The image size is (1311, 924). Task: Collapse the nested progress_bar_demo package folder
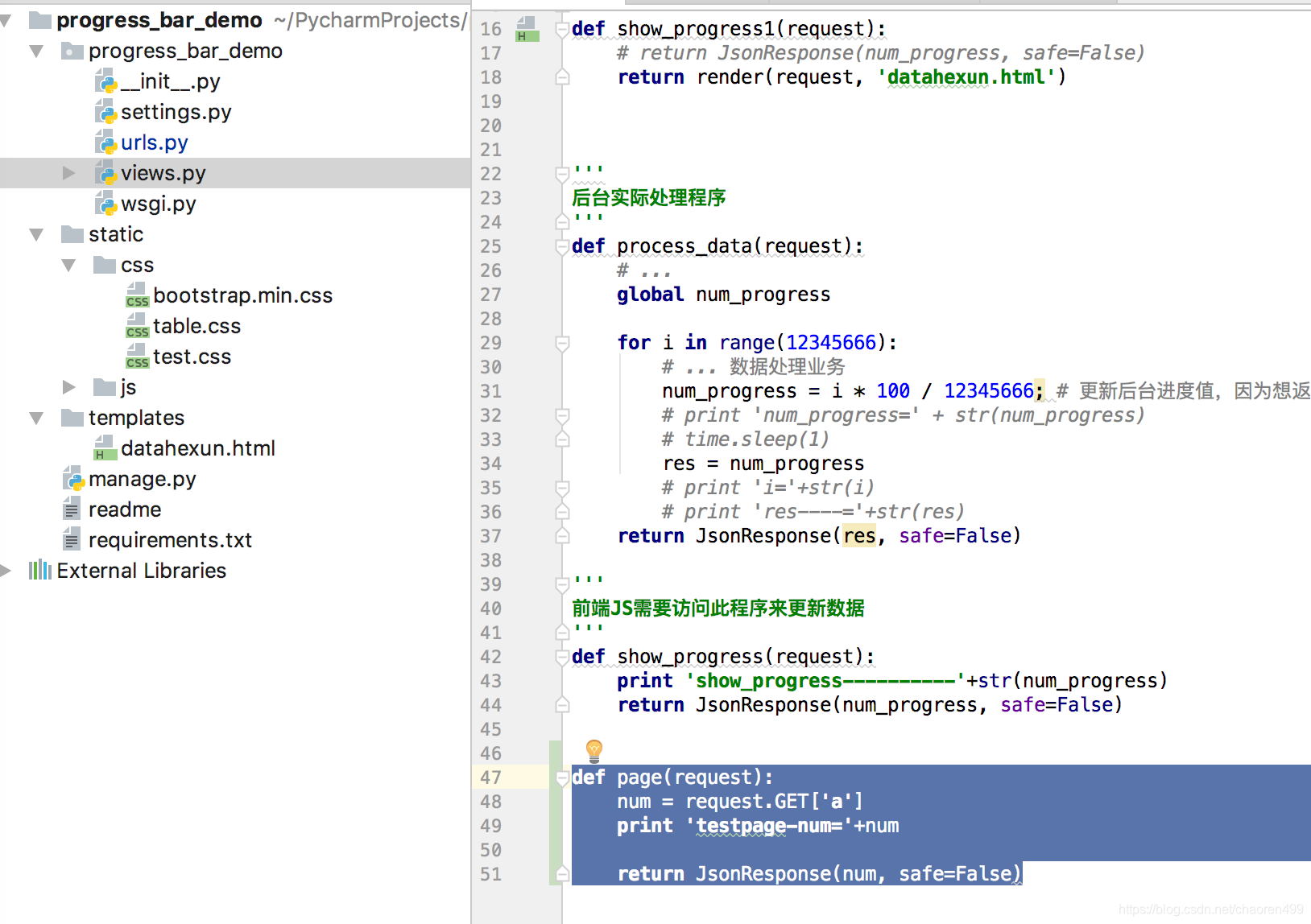(x=36, y=51)
